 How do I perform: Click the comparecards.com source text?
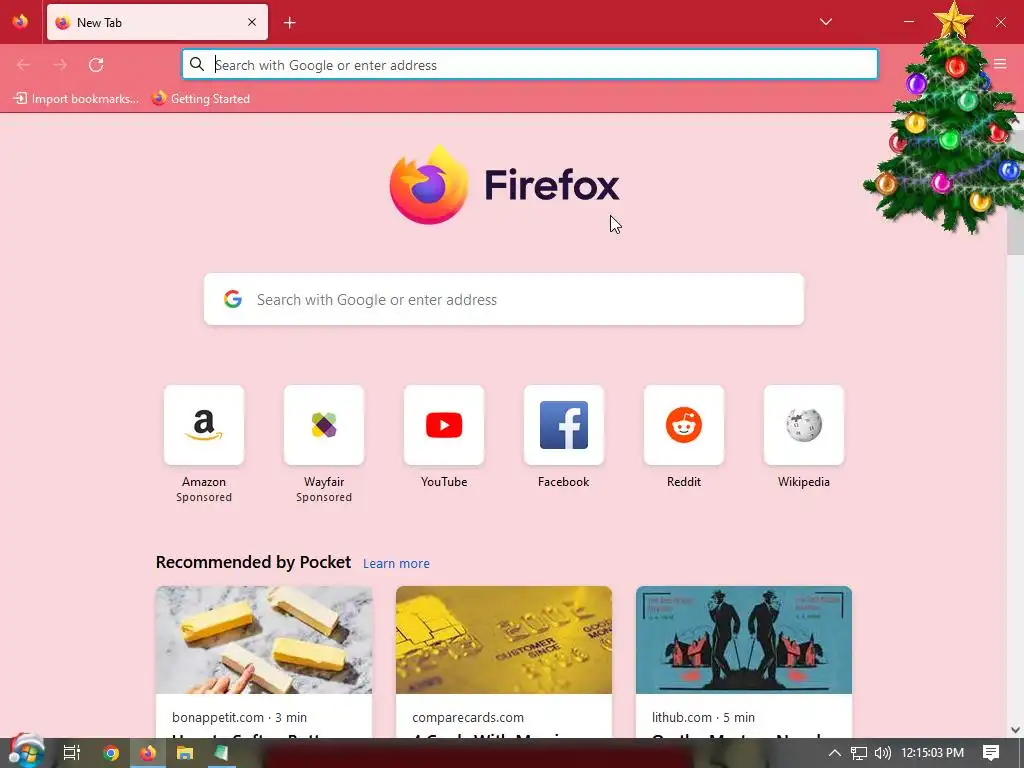pyautogui.click(x=468, y=717)
